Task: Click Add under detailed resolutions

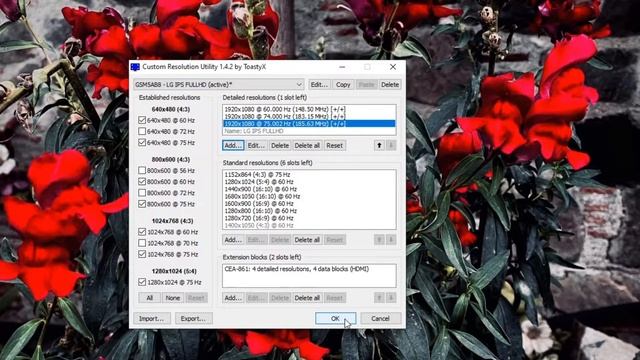Action: coord(233,145)
